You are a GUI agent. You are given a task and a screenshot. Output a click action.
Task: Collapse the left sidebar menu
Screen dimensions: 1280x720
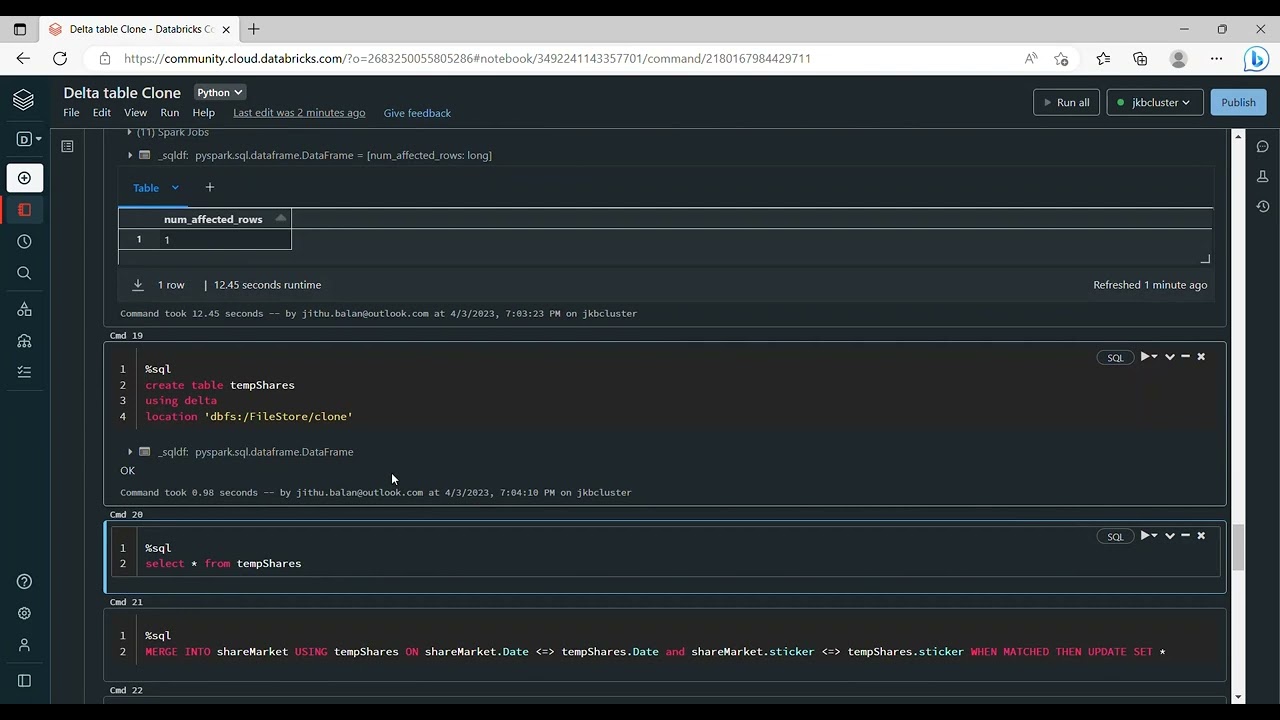coord(24,681)
